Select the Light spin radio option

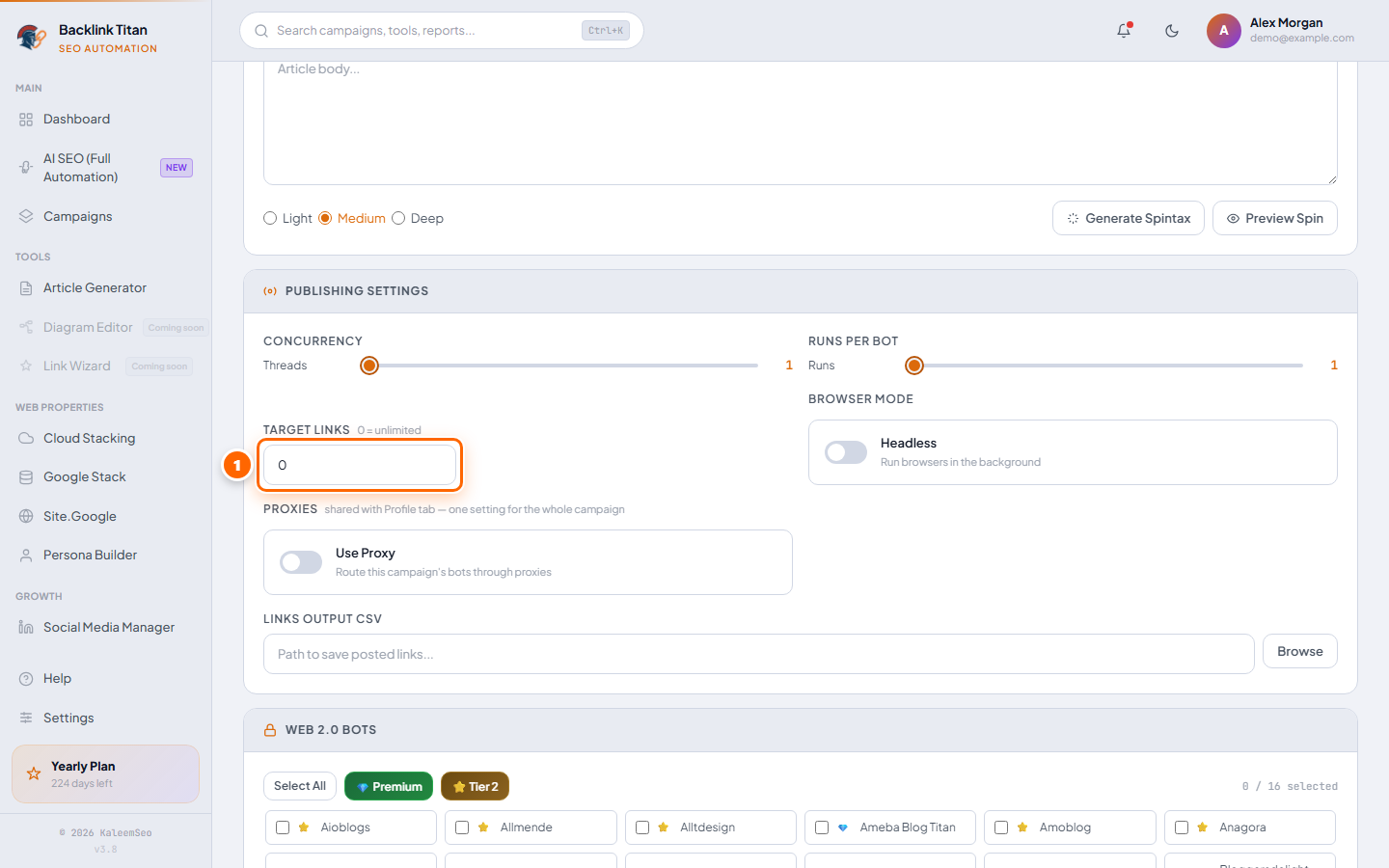[270, 219]
